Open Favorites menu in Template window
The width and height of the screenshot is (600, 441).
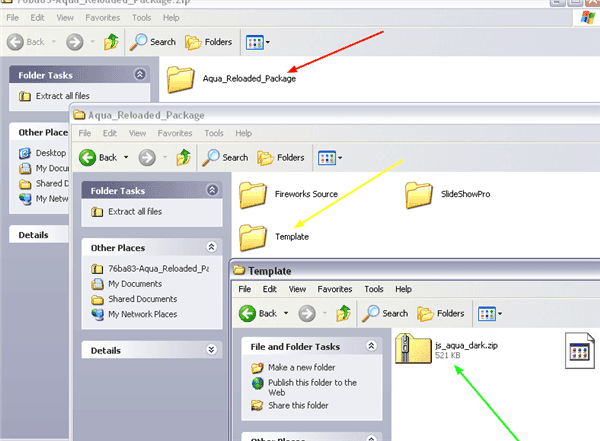pyautogui.click(x=335, y=289)
